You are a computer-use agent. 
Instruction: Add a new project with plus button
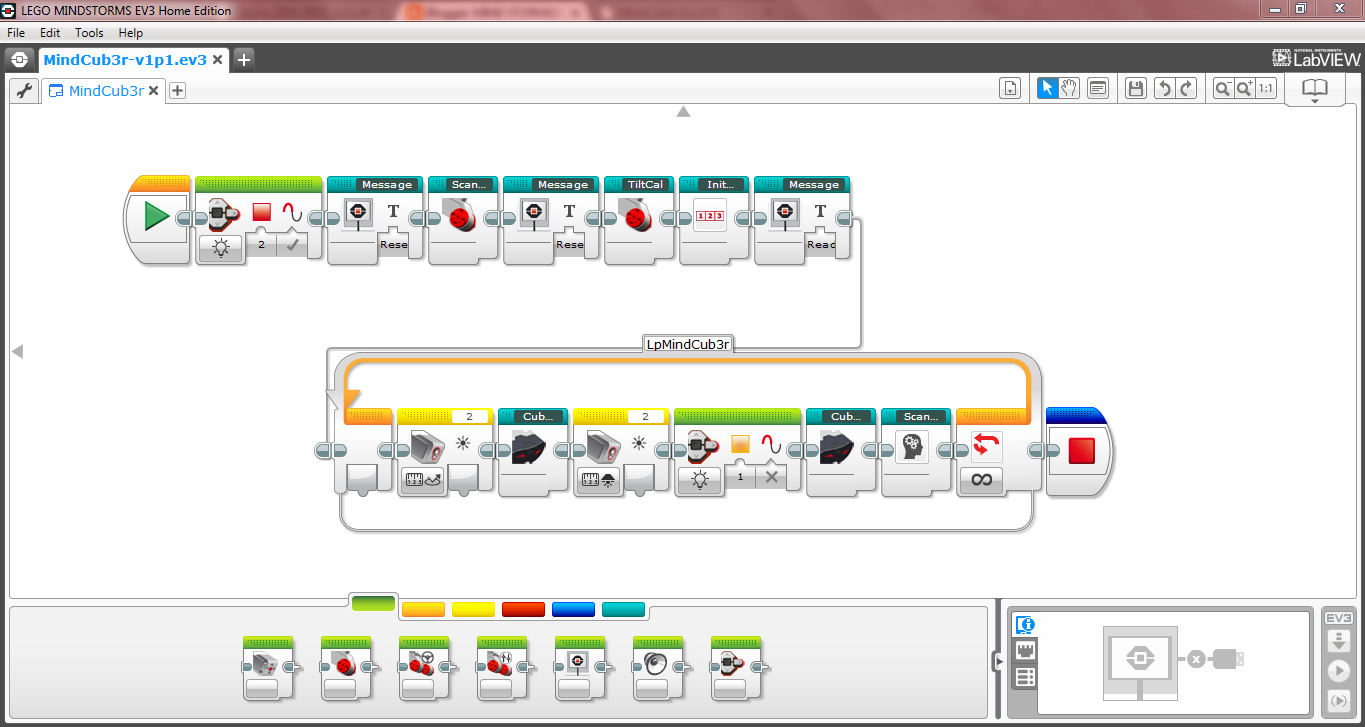tap(244, 60)
